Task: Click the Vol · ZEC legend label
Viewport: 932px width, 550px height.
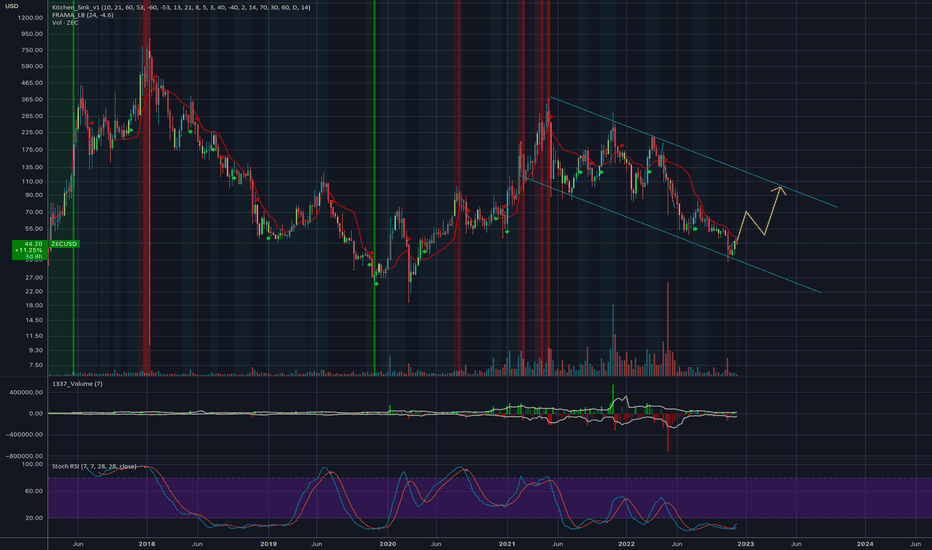Action: tap(65, 23)
